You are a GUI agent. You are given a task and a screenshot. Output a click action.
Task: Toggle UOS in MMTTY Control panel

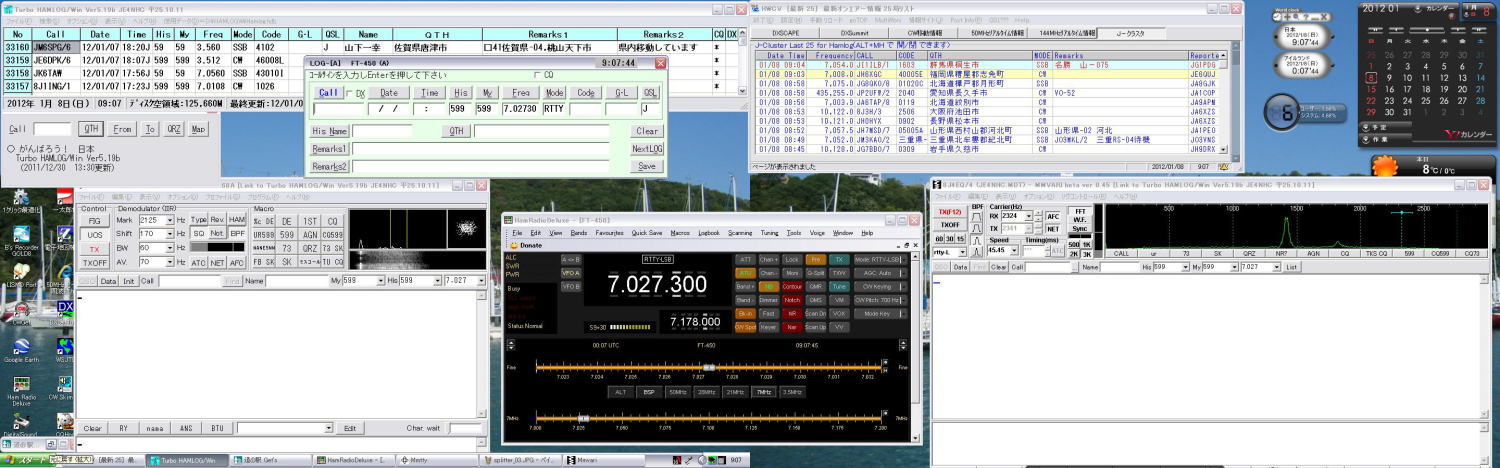94,234
